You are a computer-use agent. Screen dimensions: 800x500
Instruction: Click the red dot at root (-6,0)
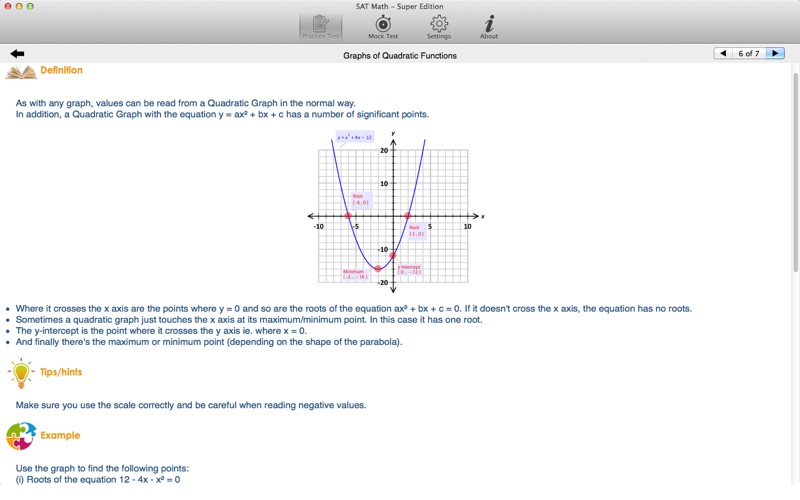click(348, 216)
